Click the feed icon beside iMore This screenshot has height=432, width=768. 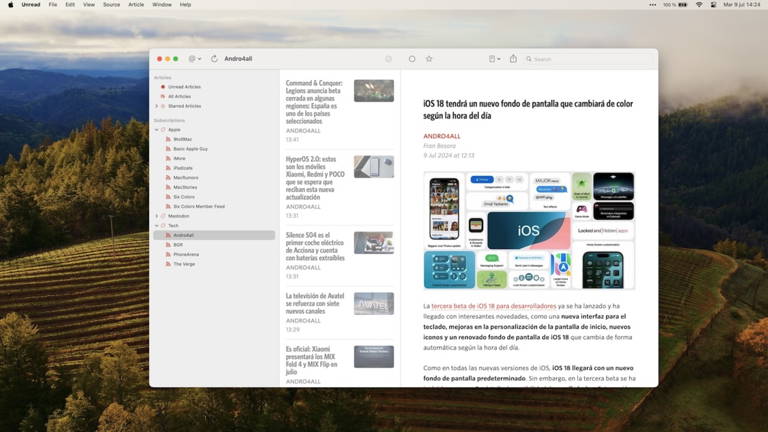tap(168, 158)
